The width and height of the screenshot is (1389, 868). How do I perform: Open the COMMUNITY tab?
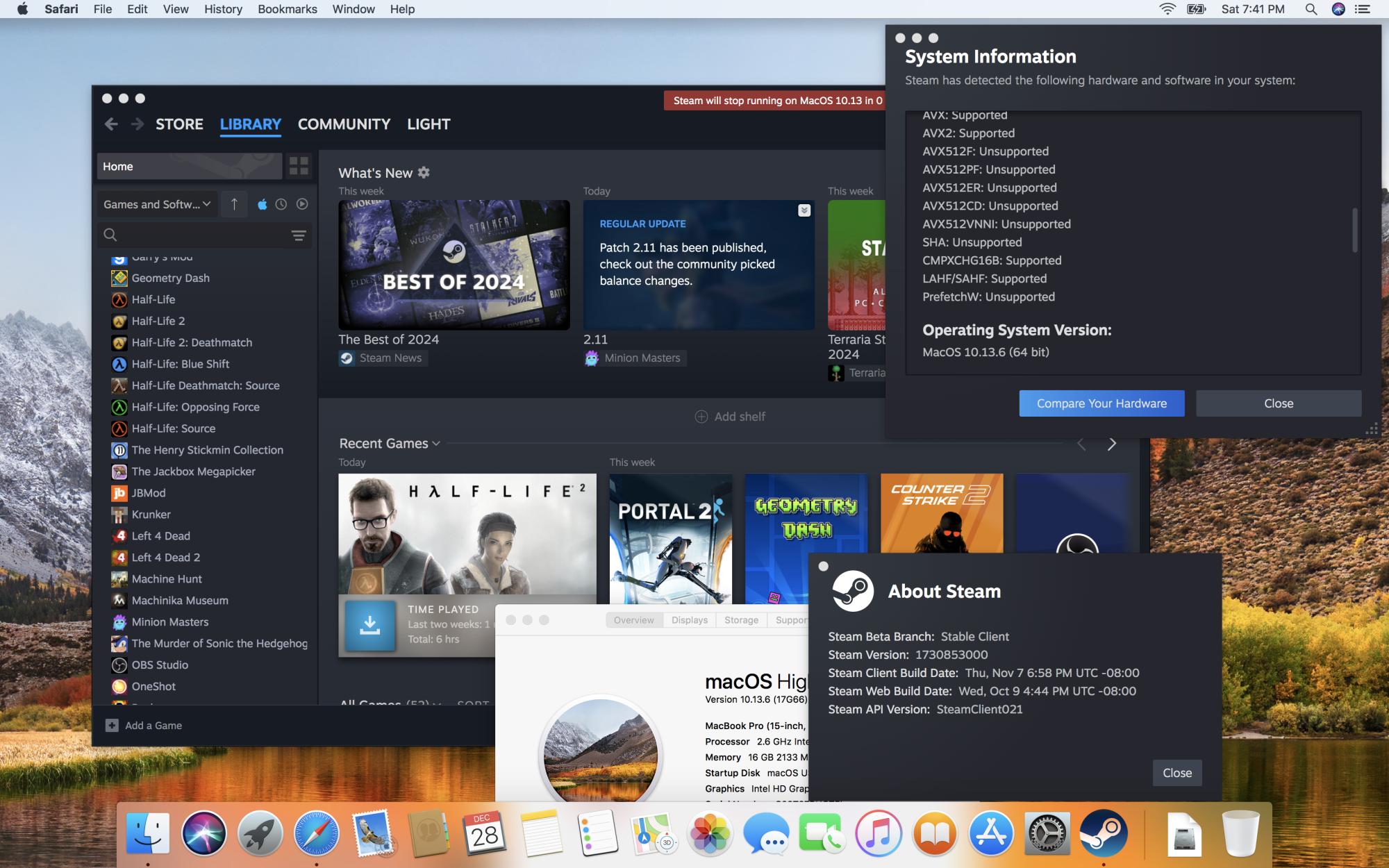[344, 124]
